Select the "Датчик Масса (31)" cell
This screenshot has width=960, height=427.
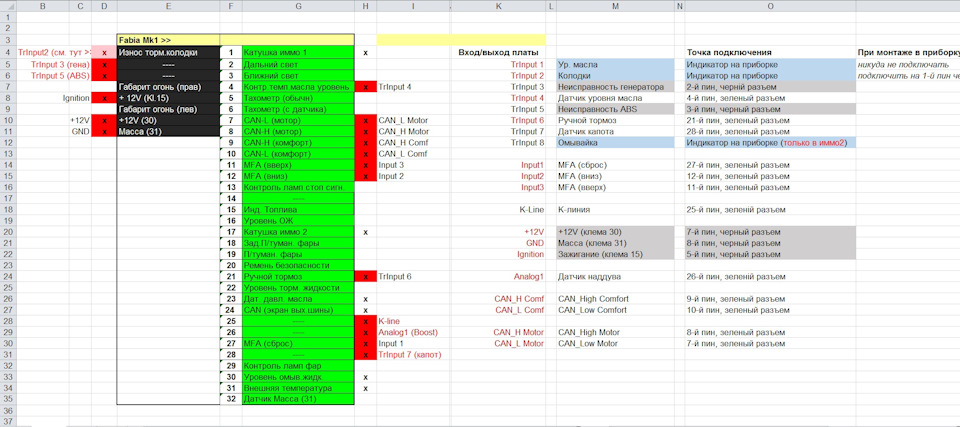(x=298, y=399)
